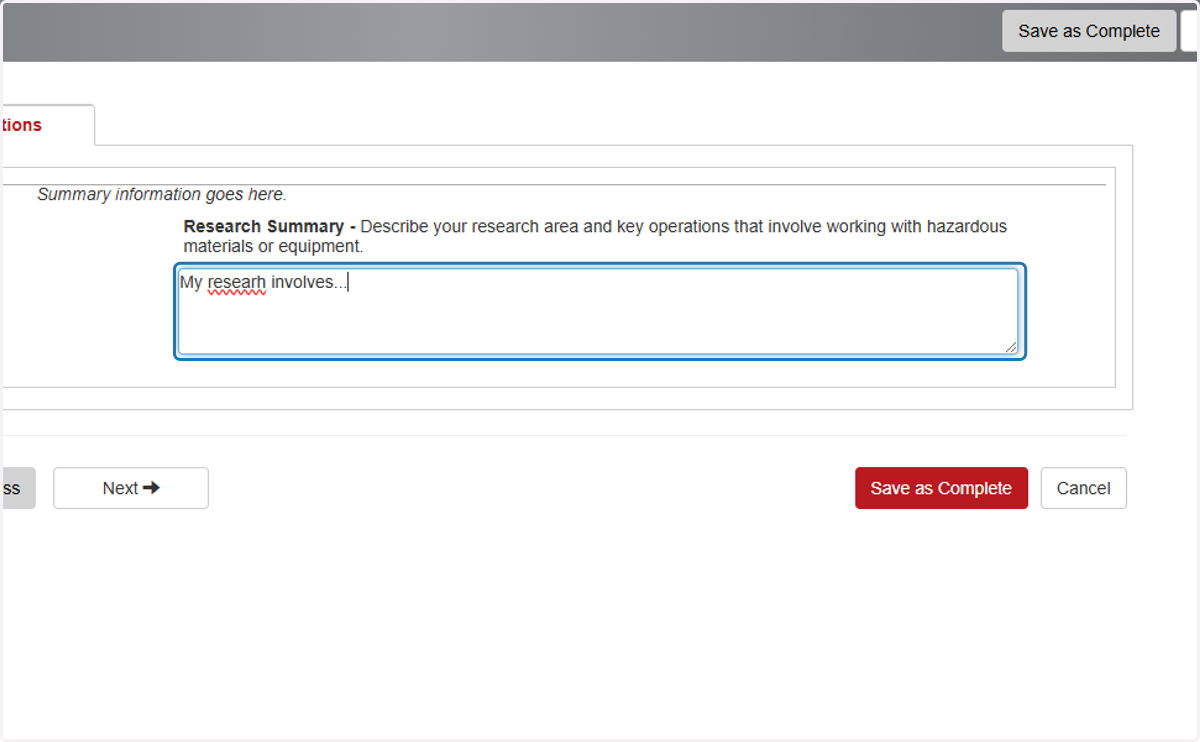The width and height of the screenshot is (1200, 742).
Task: Click the 'Research Summary -' bold label
Action: click(x=269, y=227)
